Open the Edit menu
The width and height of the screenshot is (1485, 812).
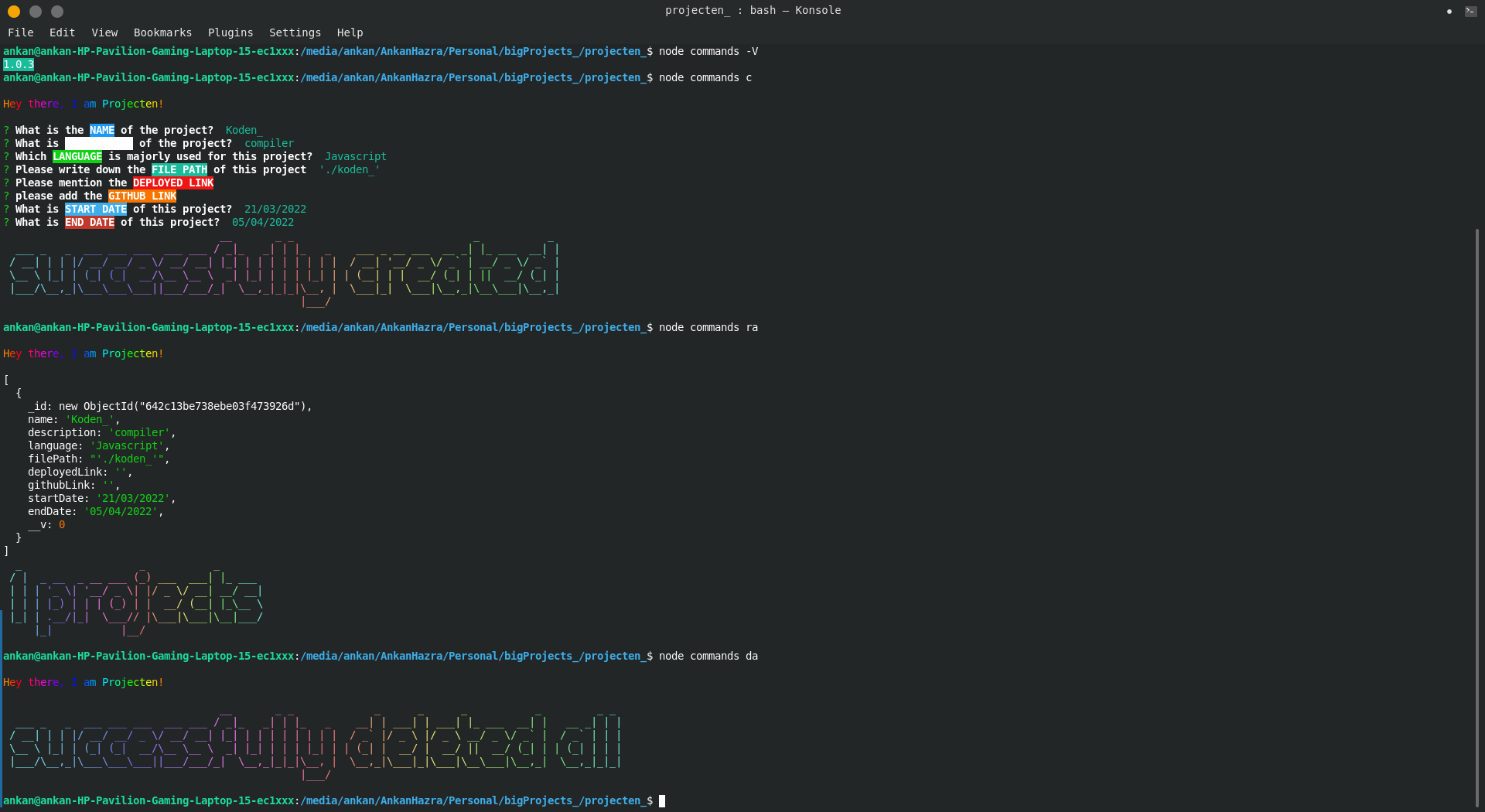pos(61,32)
